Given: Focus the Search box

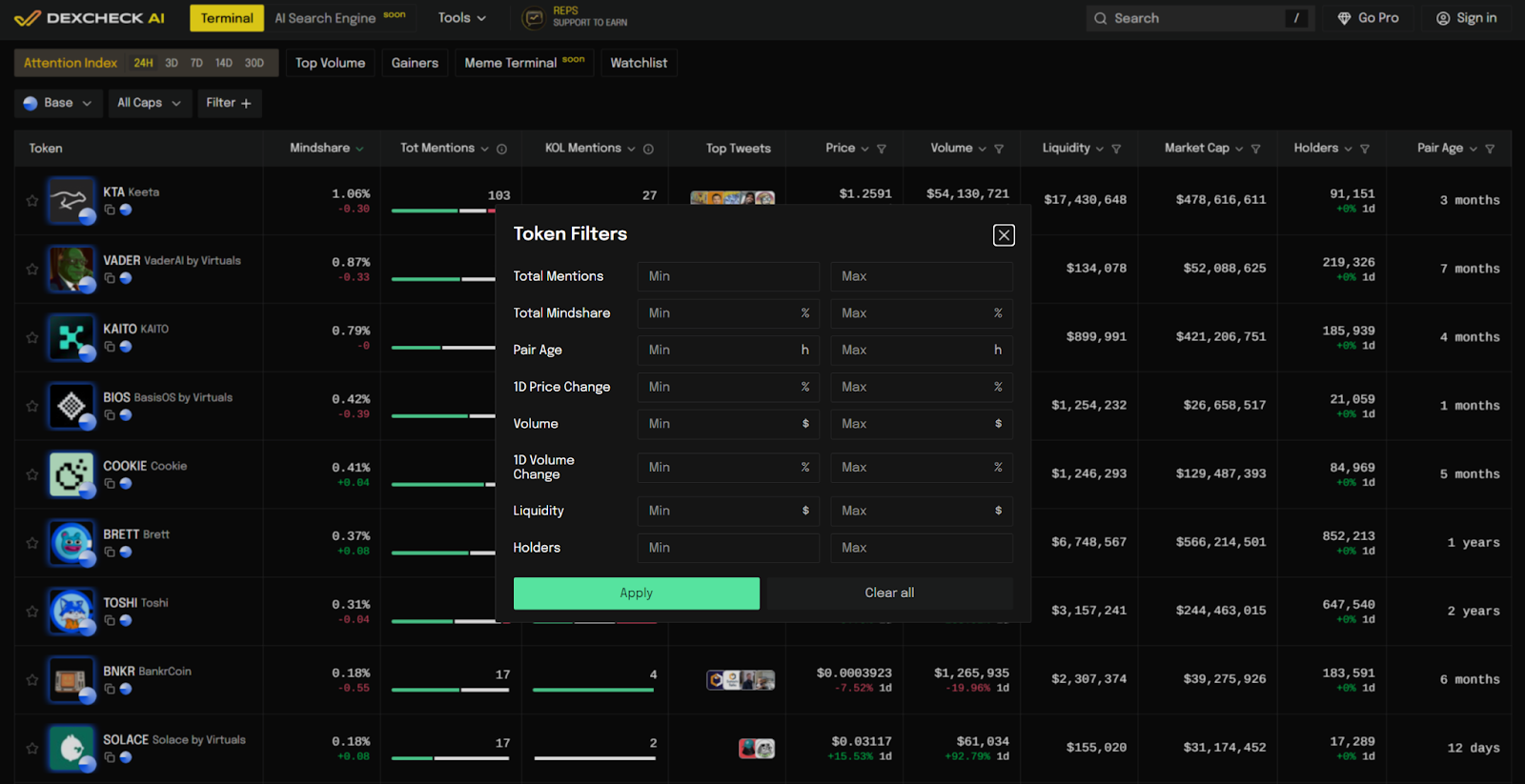Looking at the screenshot, I should click(x=1200, y=18).
